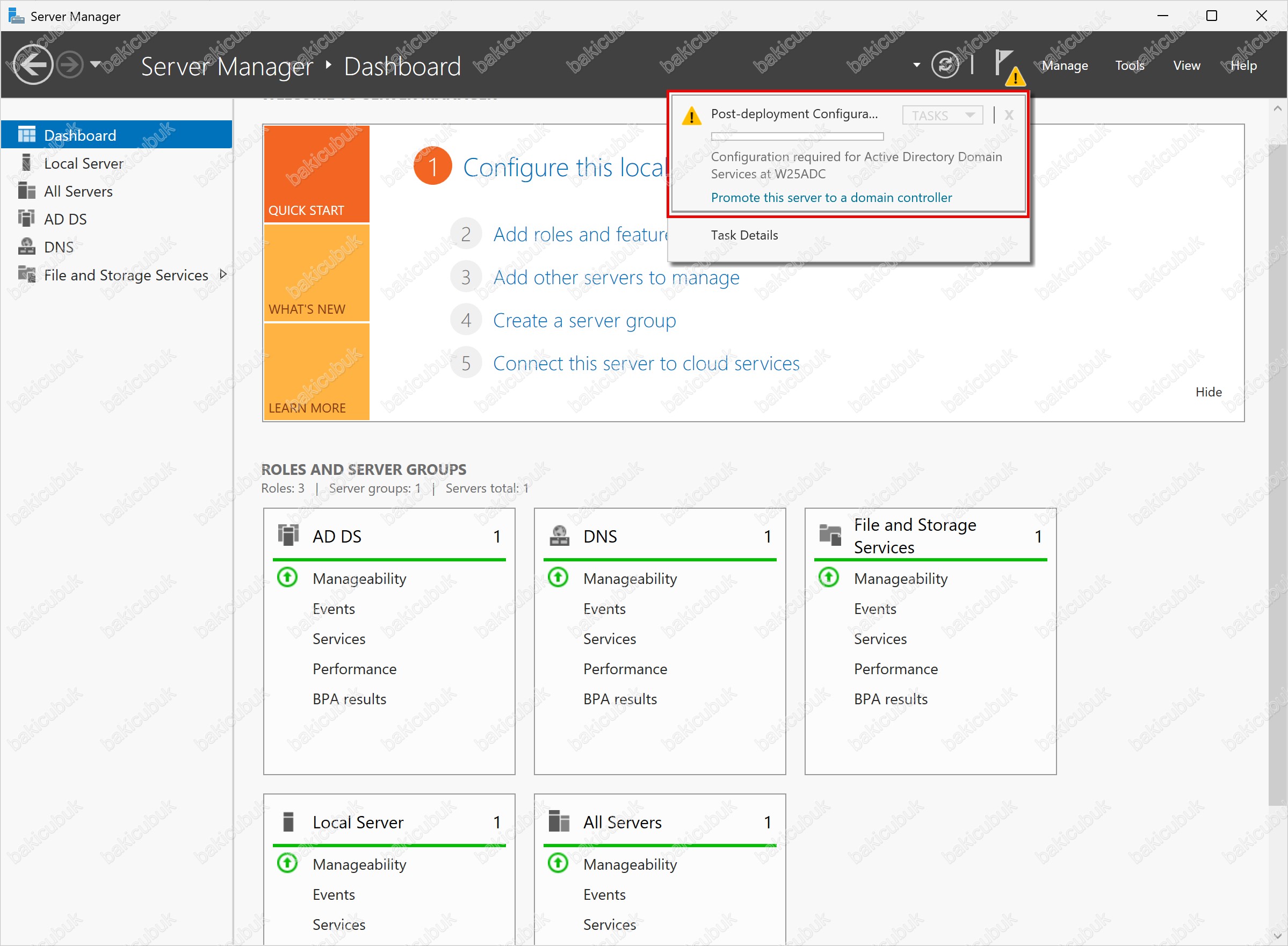
Task: Click the AD DS tile role icon
Action: coord(288,535)
